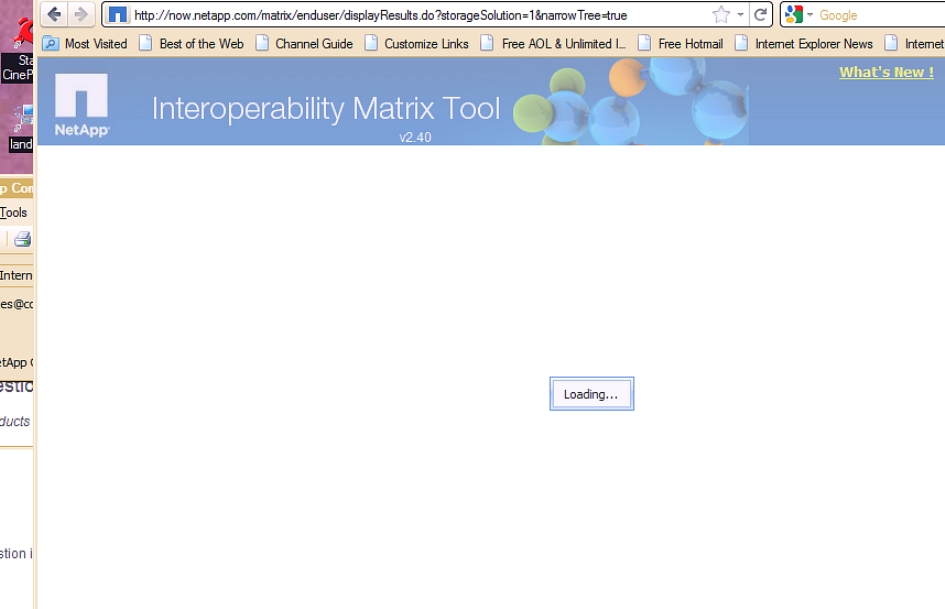Open the Tools menu in background window
945x609 pixels.
(x=13, y=212)
